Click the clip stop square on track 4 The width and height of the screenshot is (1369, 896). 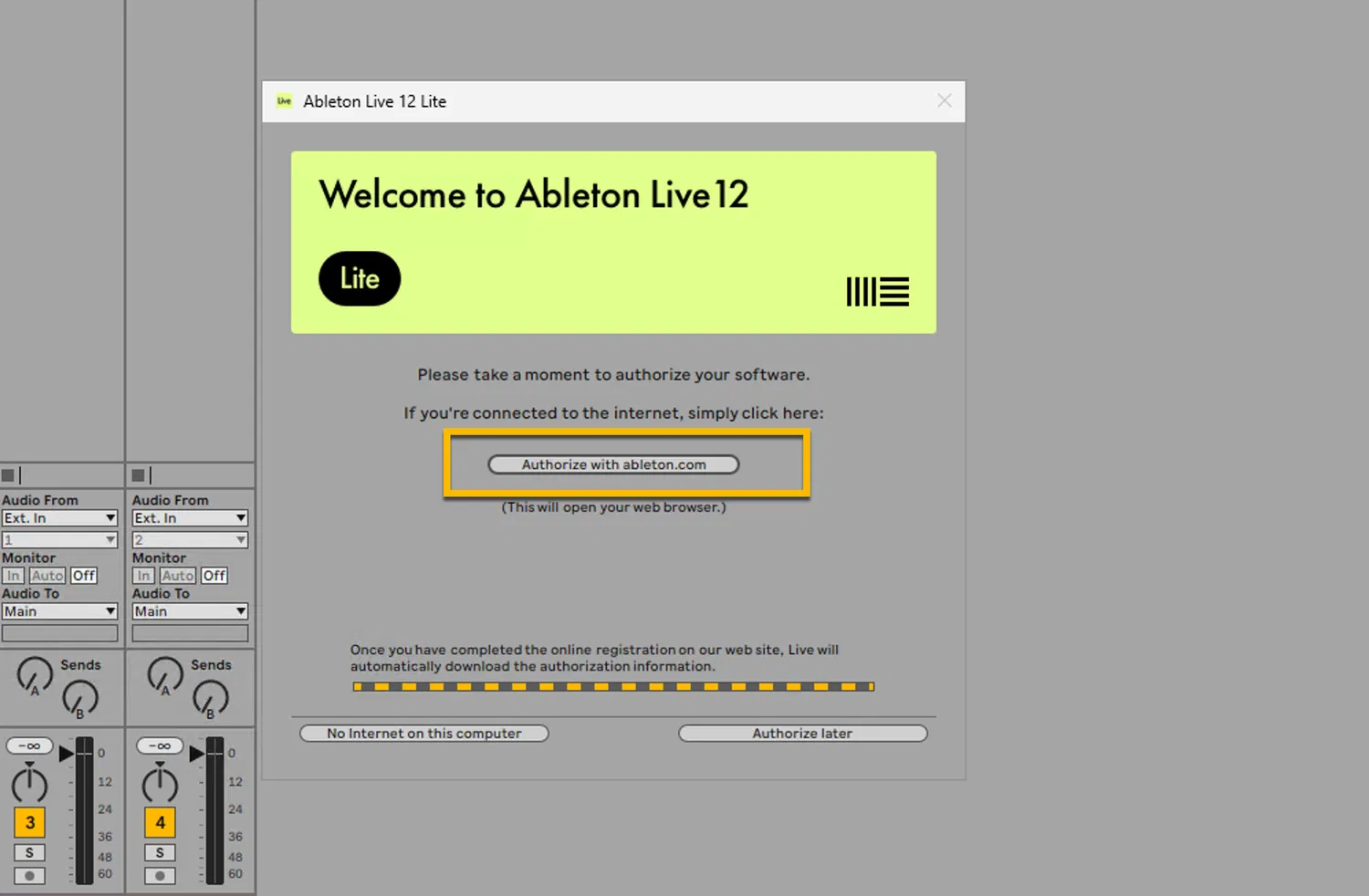click(139, 475)
